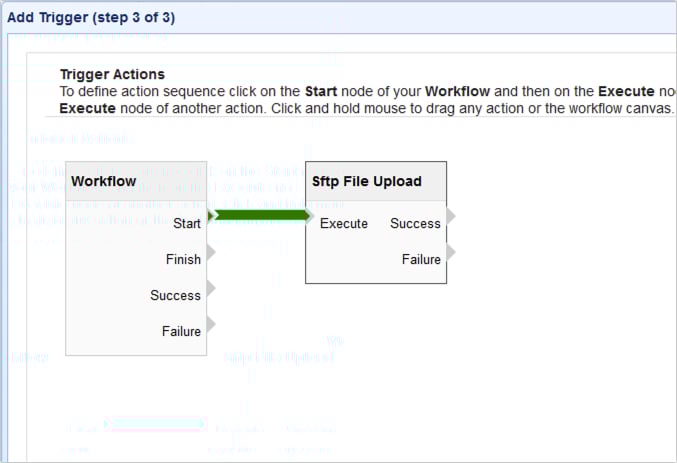The height and width of the screenshot is (463, 677).
Task: Click the Trigger Actions heading
Action: (x=112, y=75)
